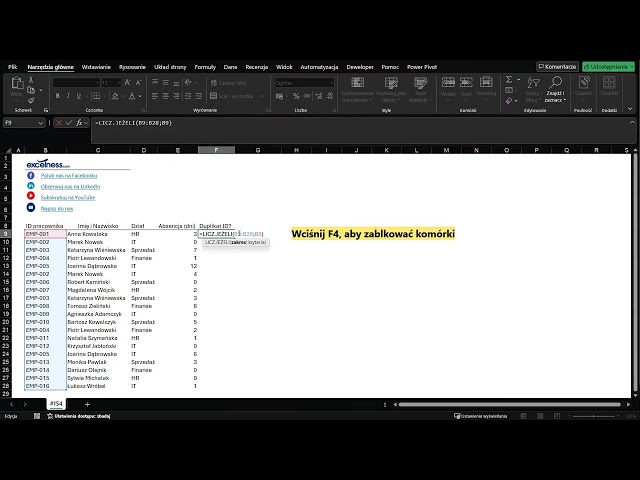Screen dimensions: 640x480
Task: Open the Power Pivot tab
Action: tap(422, 67)
